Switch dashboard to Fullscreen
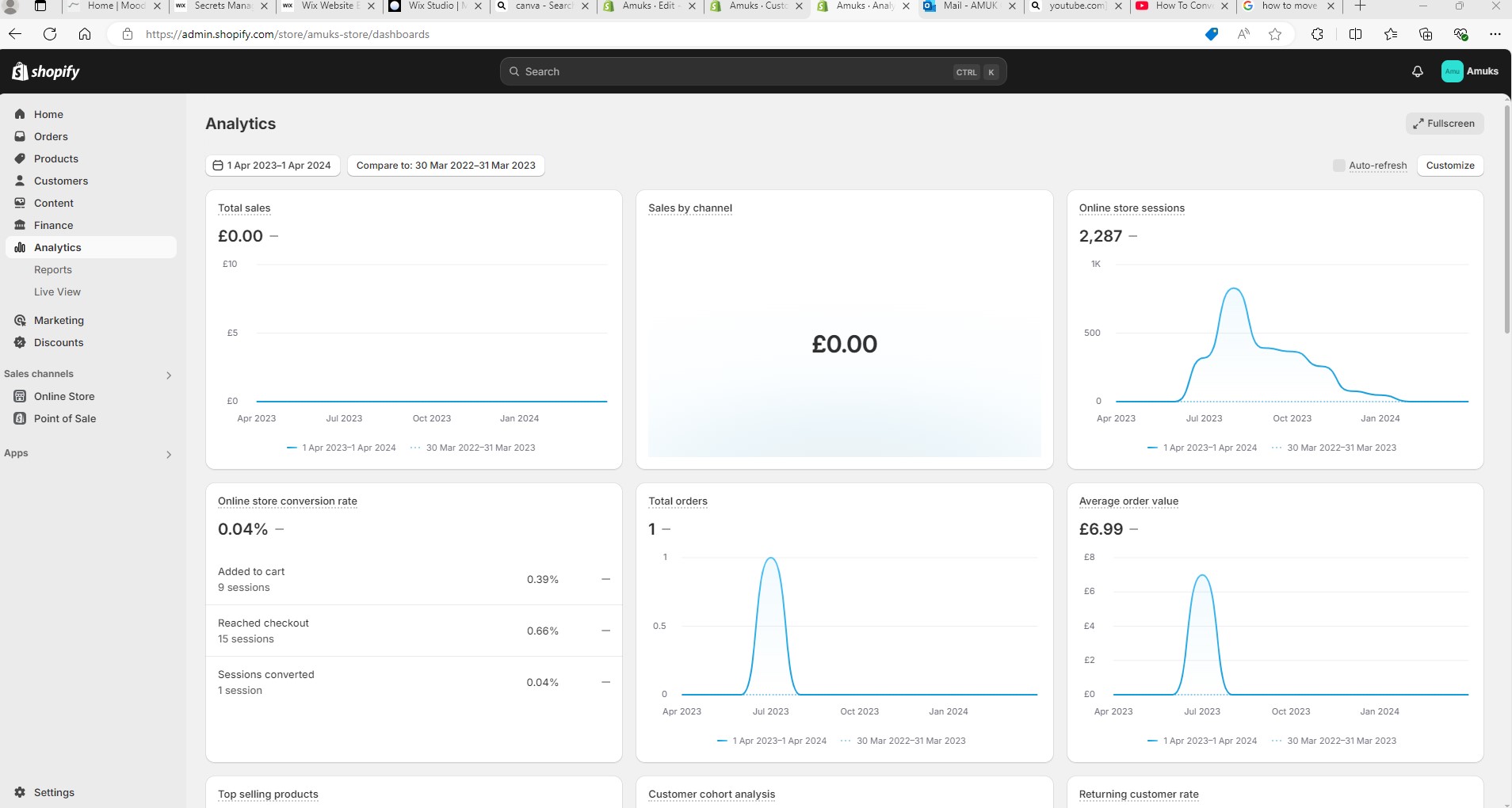 [x=1445, y=124]
